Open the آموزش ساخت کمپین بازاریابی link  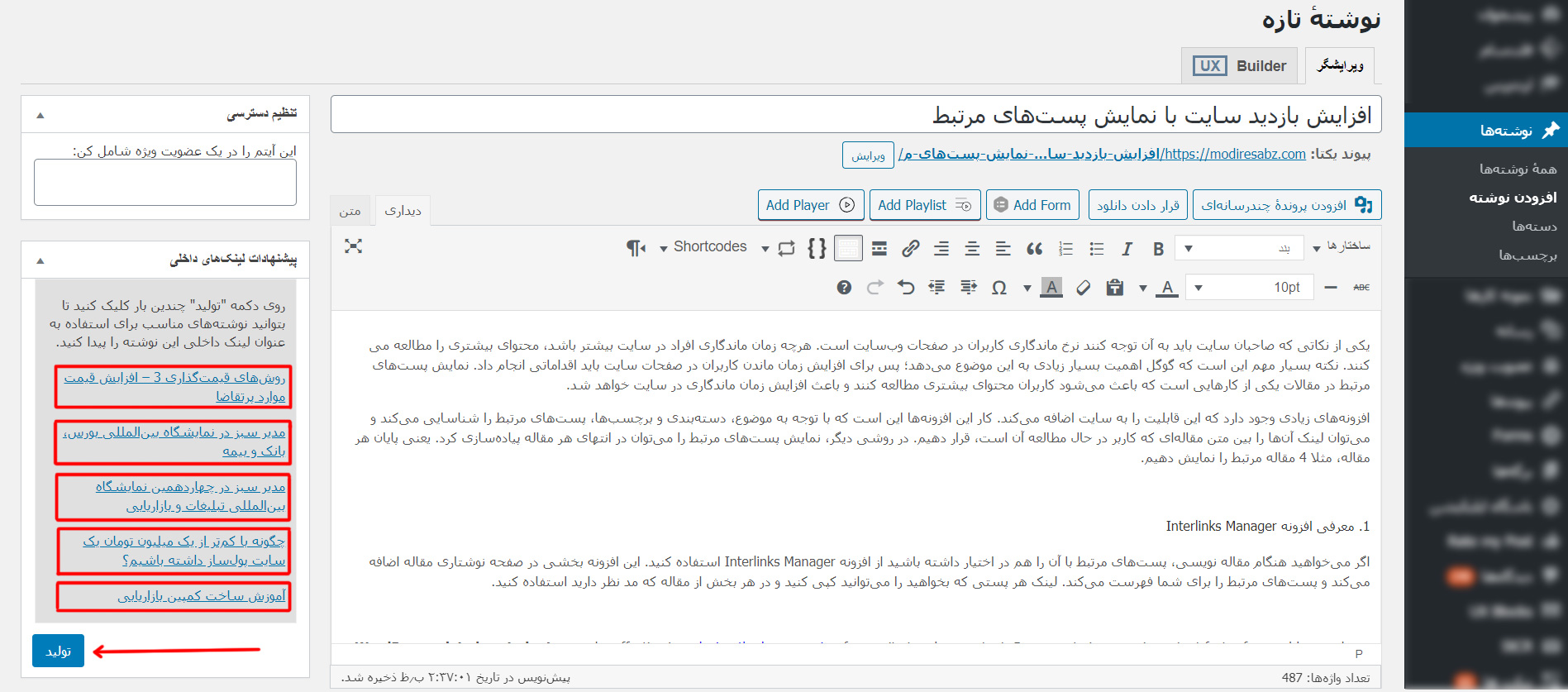click(x=202, y=596)
